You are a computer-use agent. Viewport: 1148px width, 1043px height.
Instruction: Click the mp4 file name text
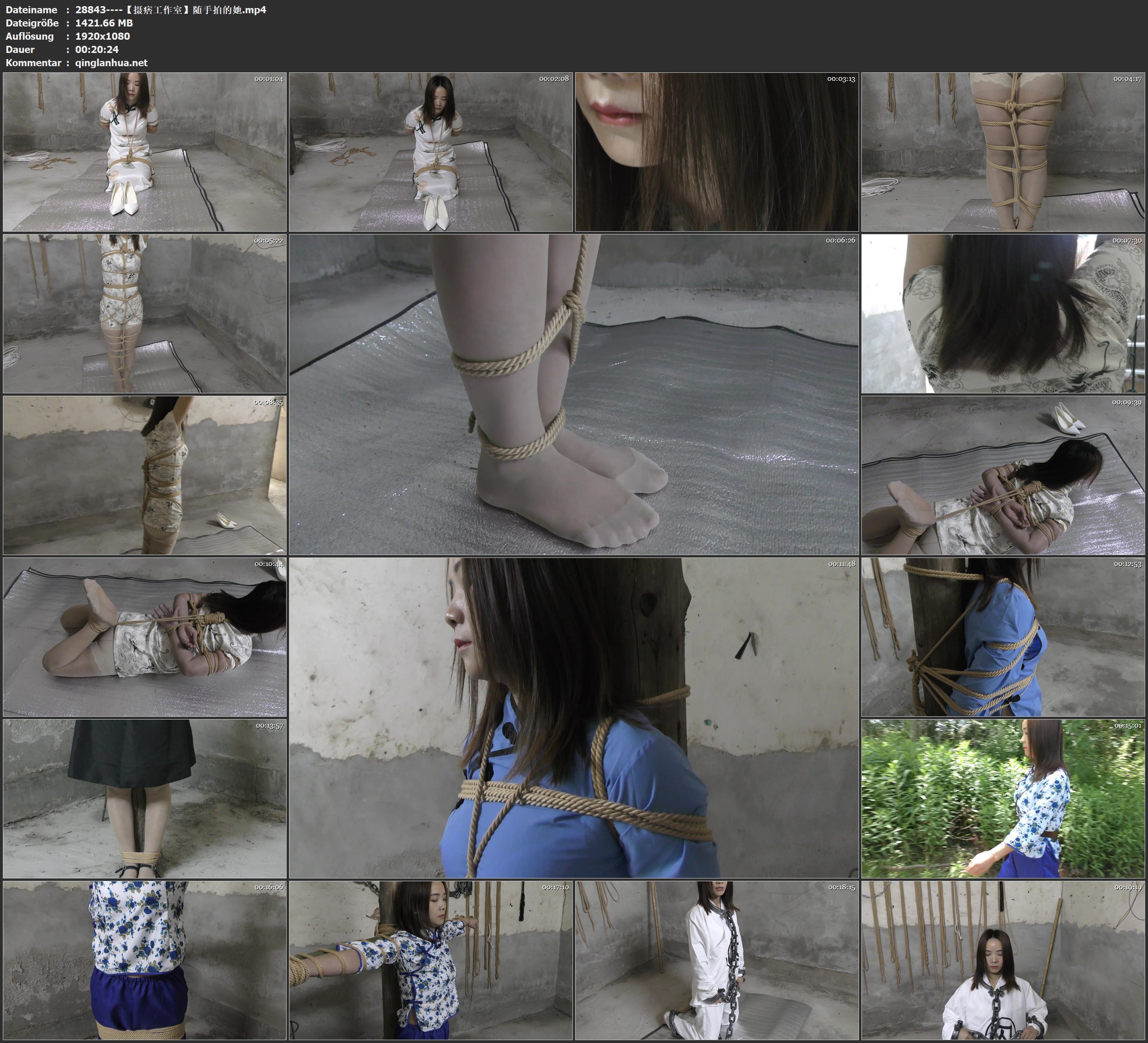(x=170, y=9)
